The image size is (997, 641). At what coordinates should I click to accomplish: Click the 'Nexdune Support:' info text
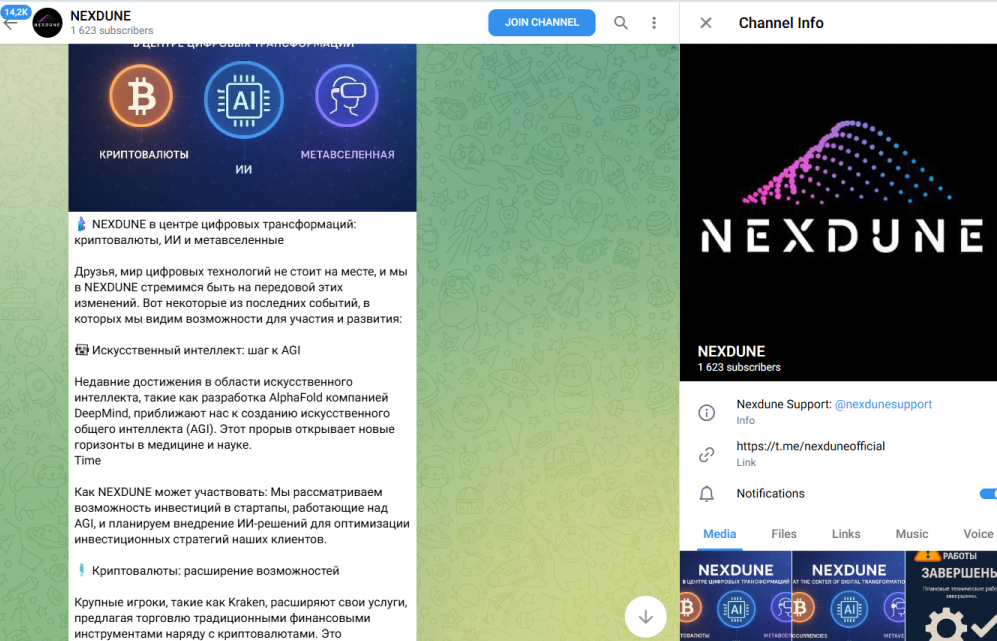coord(784,404)
